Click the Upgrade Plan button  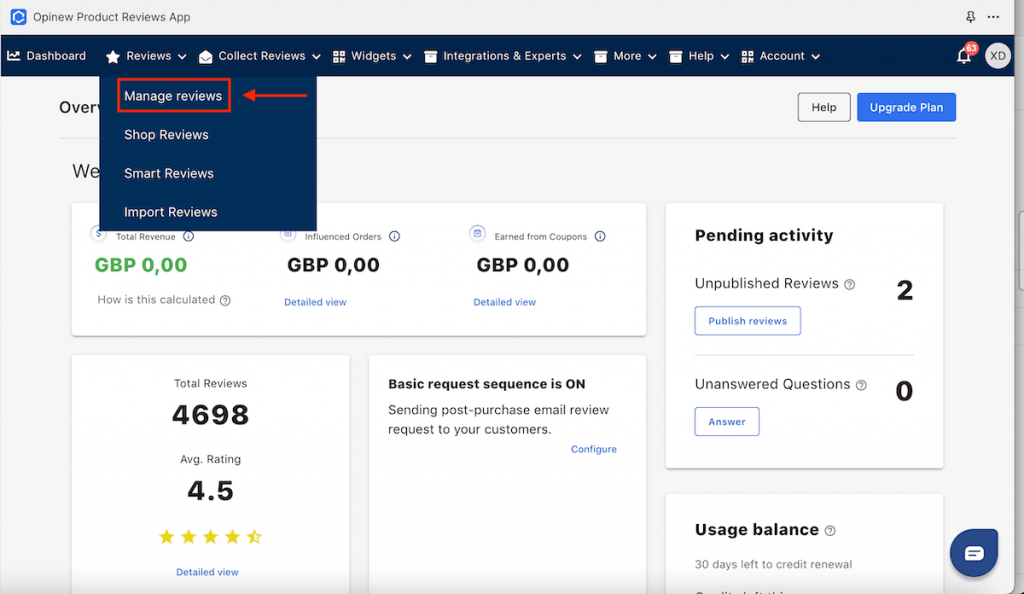[x=906, y=107]
